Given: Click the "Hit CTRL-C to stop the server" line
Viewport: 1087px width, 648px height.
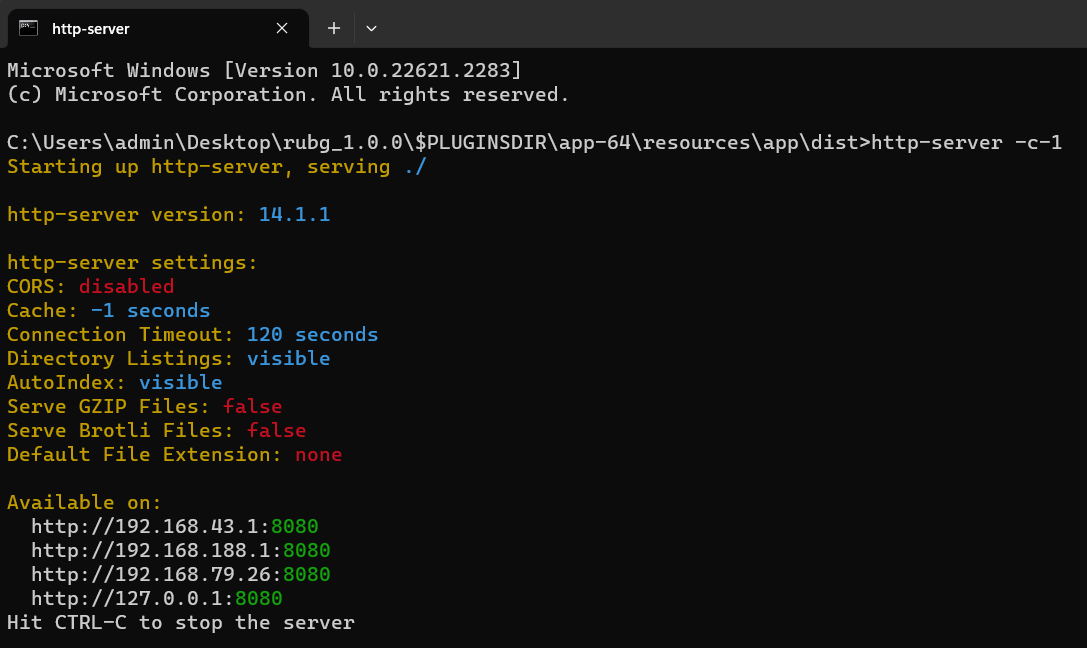Looking at the screenshot, I should click(181, 622).
